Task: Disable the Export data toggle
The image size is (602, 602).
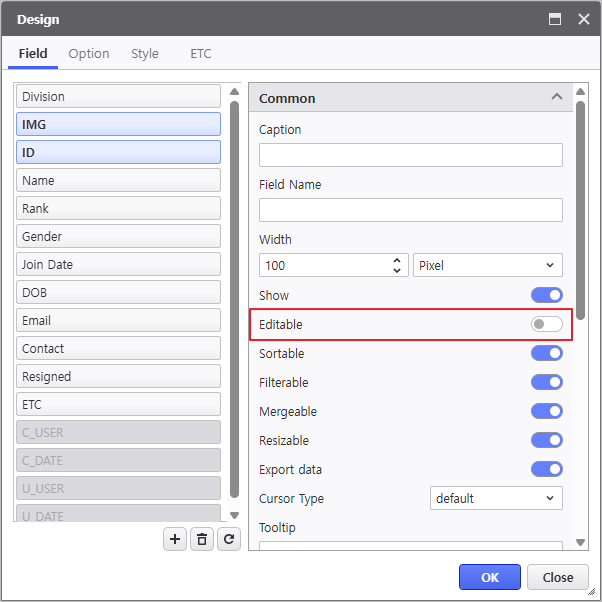Action: pos(546,469)
